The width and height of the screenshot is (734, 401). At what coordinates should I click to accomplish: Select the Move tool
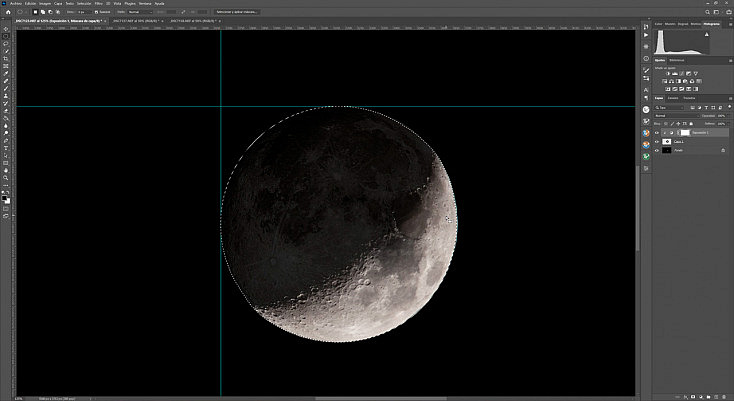[x=6, y=29]
